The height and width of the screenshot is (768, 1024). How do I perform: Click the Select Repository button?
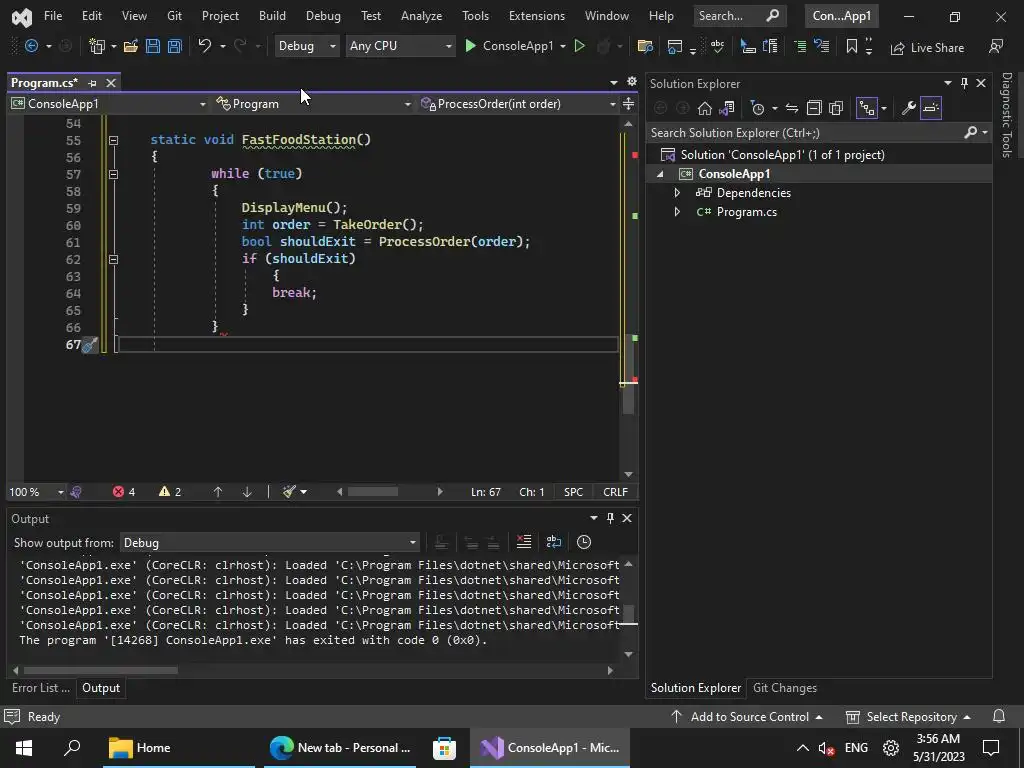pyautogui.click(x=908, y=716)
